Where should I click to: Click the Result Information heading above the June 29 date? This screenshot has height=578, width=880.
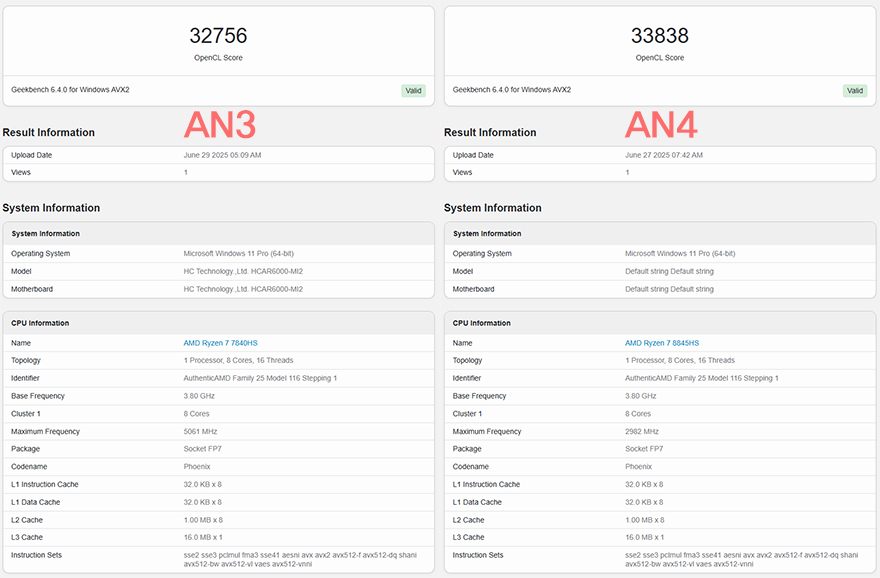click(49, 132)
